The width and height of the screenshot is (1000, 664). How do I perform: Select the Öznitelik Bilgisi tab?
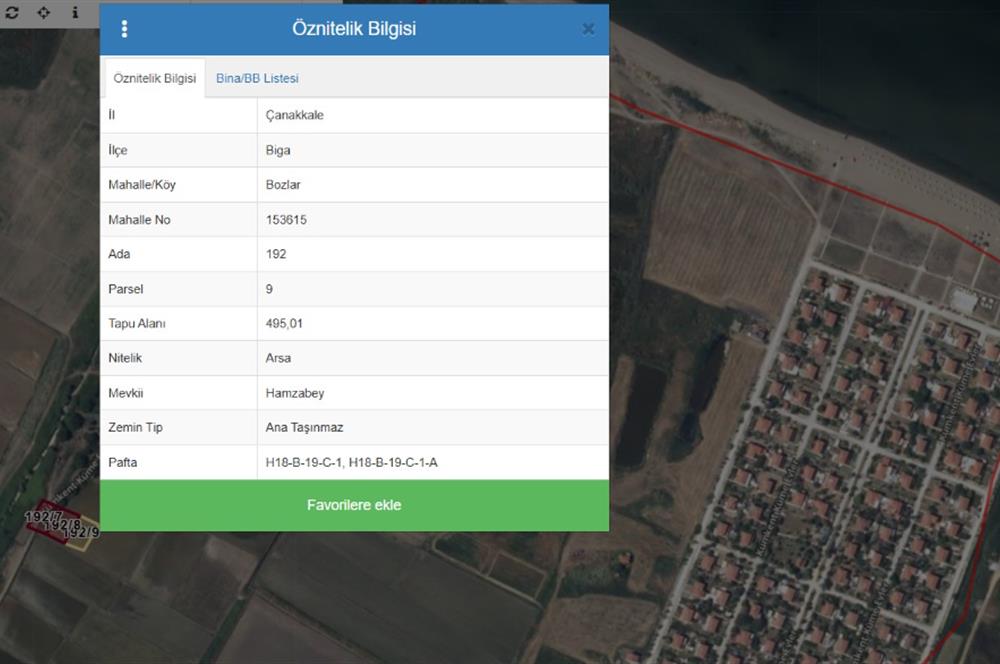(x=153, y=76)
